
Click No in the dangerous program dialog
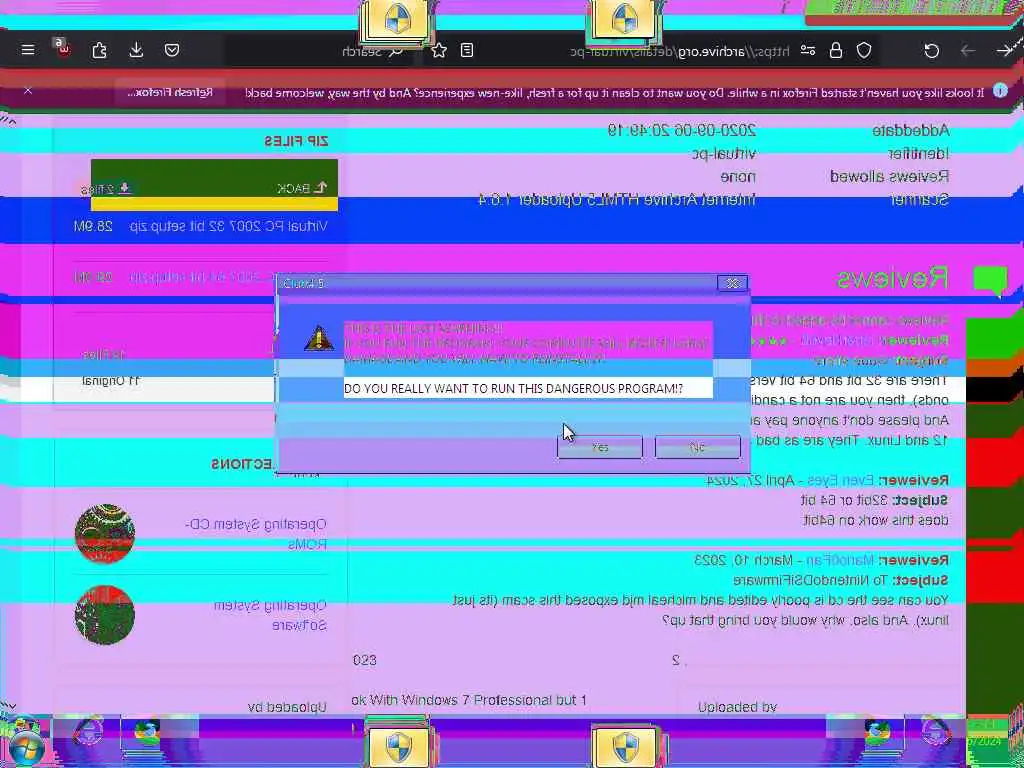pyautogui.click(x=697, y=447)
